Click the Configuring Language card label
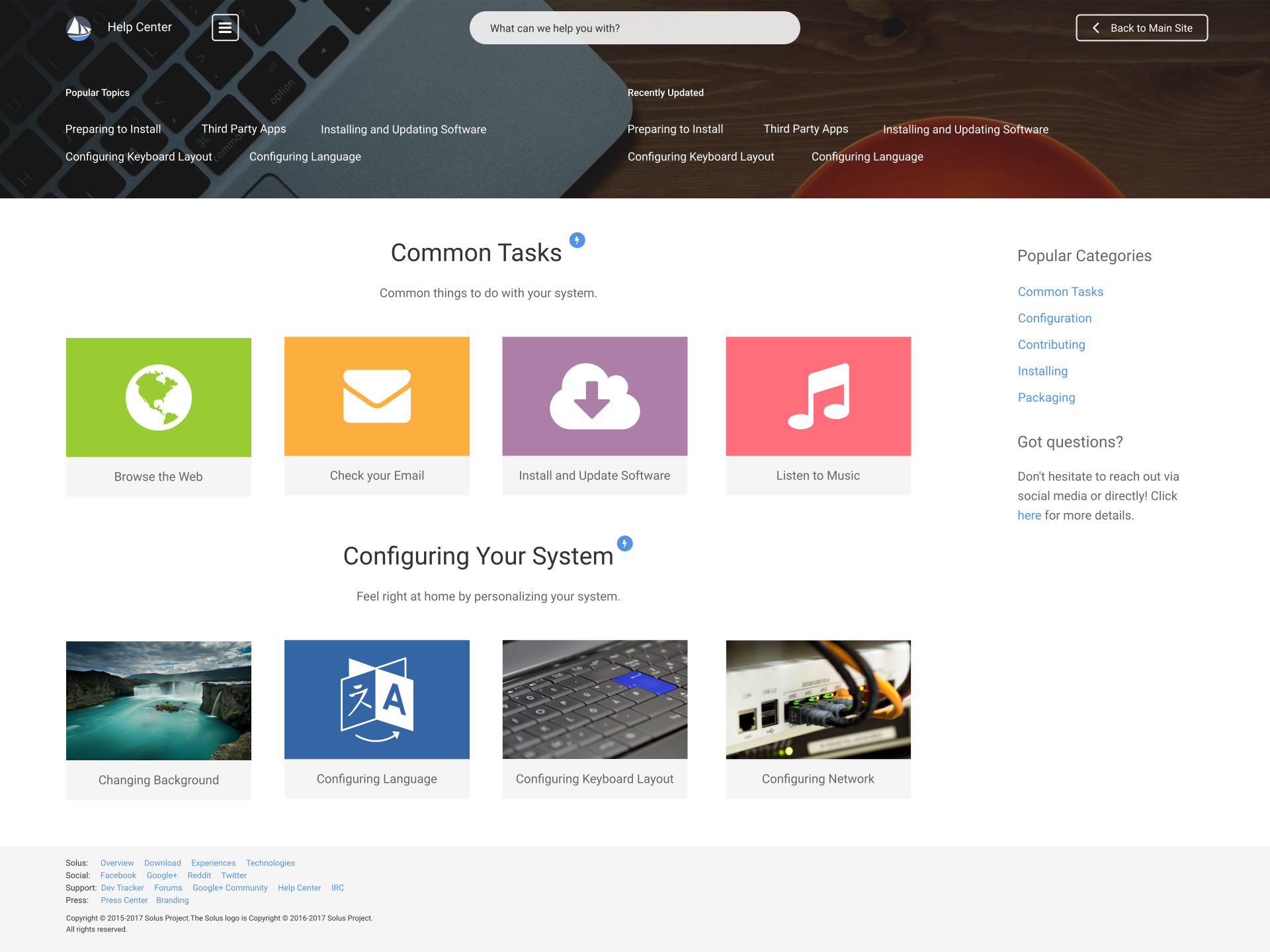 tap(377, 779)
